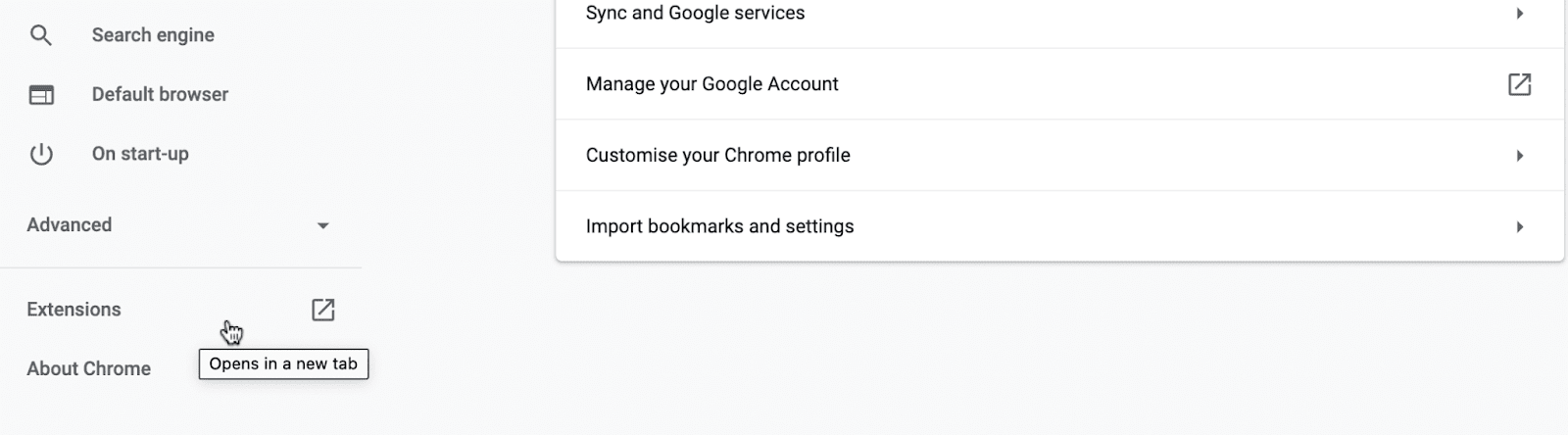The height and width of the screenshot is (435, 1568).
Task: Expand the Advanced section arrow
Action: pos(322,225)
